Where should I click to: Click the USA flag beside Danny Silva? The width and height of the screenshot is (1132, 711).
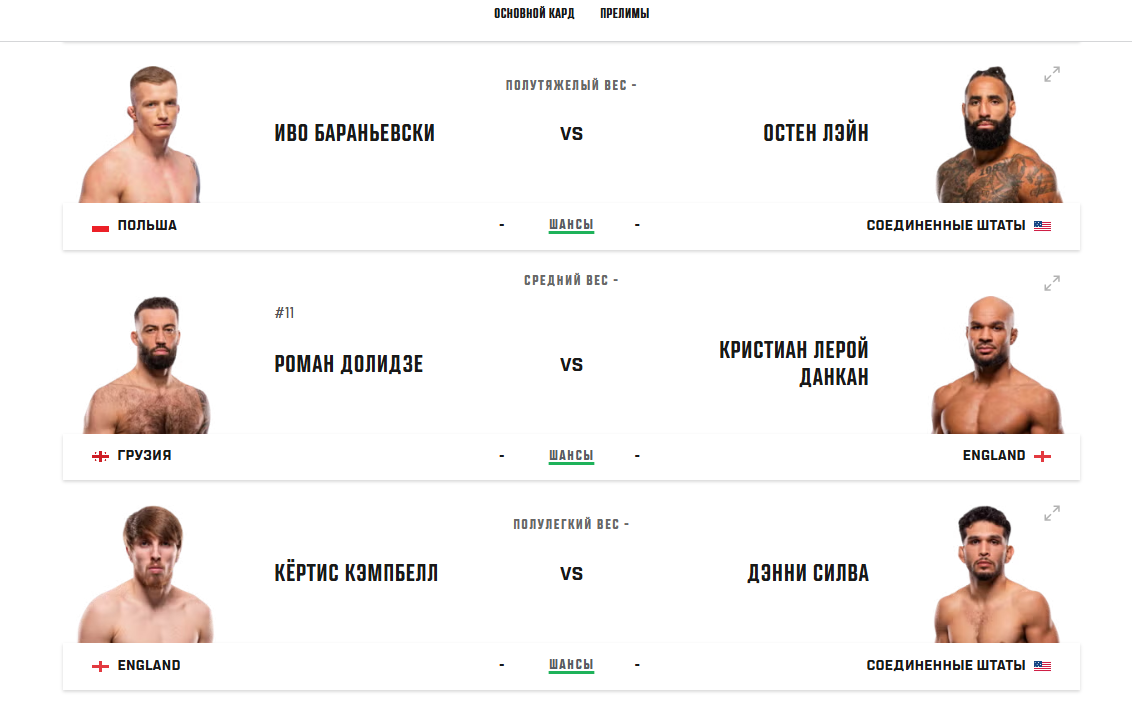[1042, 666]
